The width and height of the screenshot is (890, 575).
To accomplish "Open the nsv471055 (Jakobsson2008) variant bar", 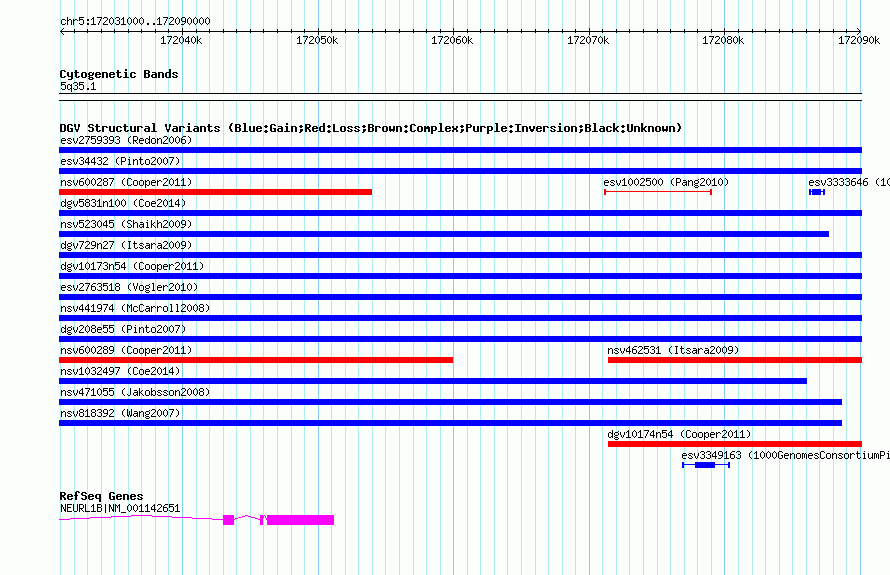I will [451, 402].
